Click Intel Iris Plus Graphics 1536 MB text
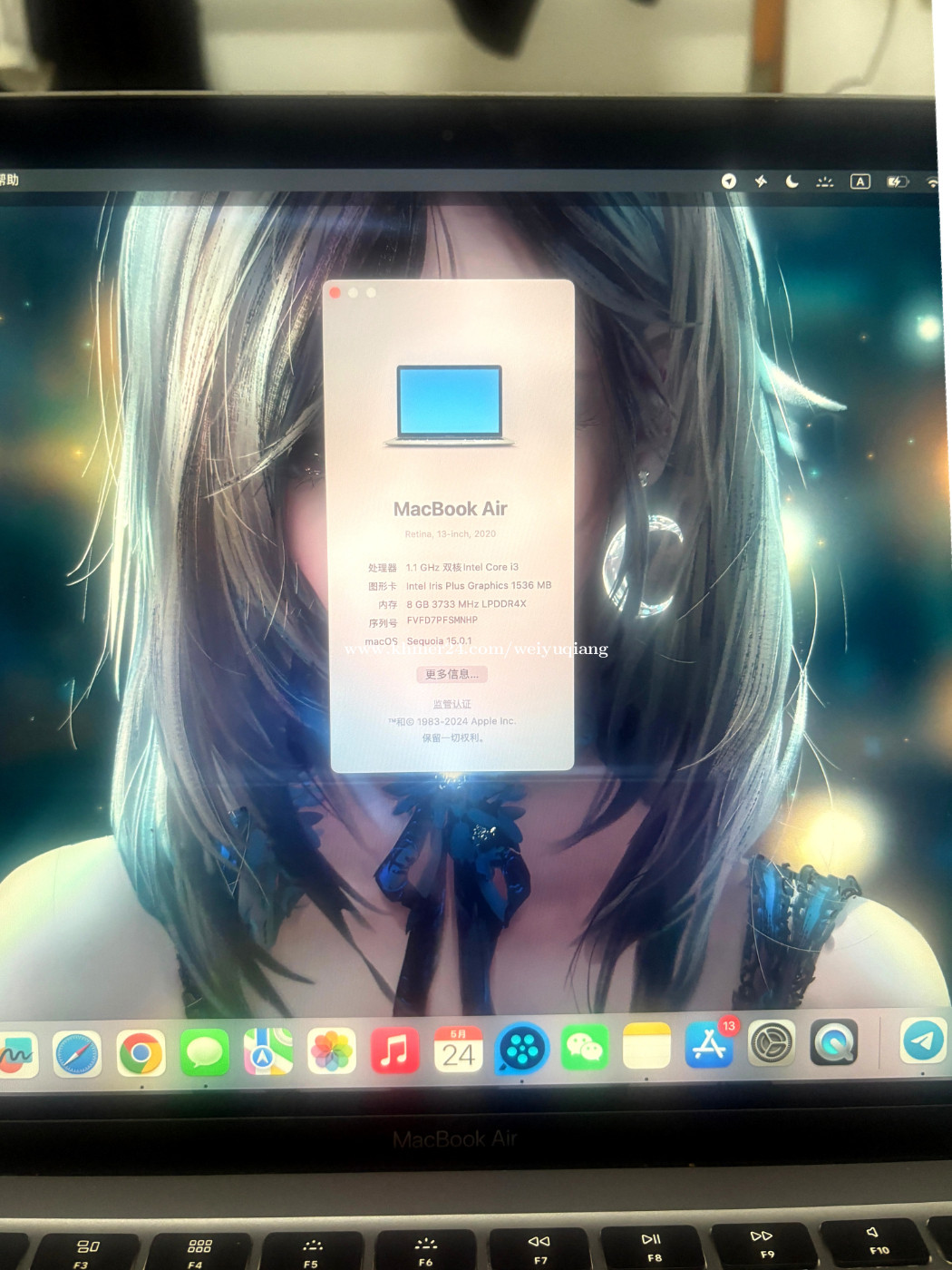Viewport: 952px width, 1270px height. click(x=479, y=585)
